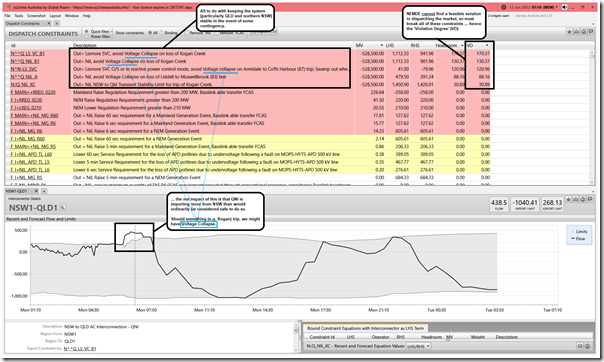Close the Dispatch Constraints tab
Screen dimensions: 604x362
pyautogui.click(x=49, y=23)
